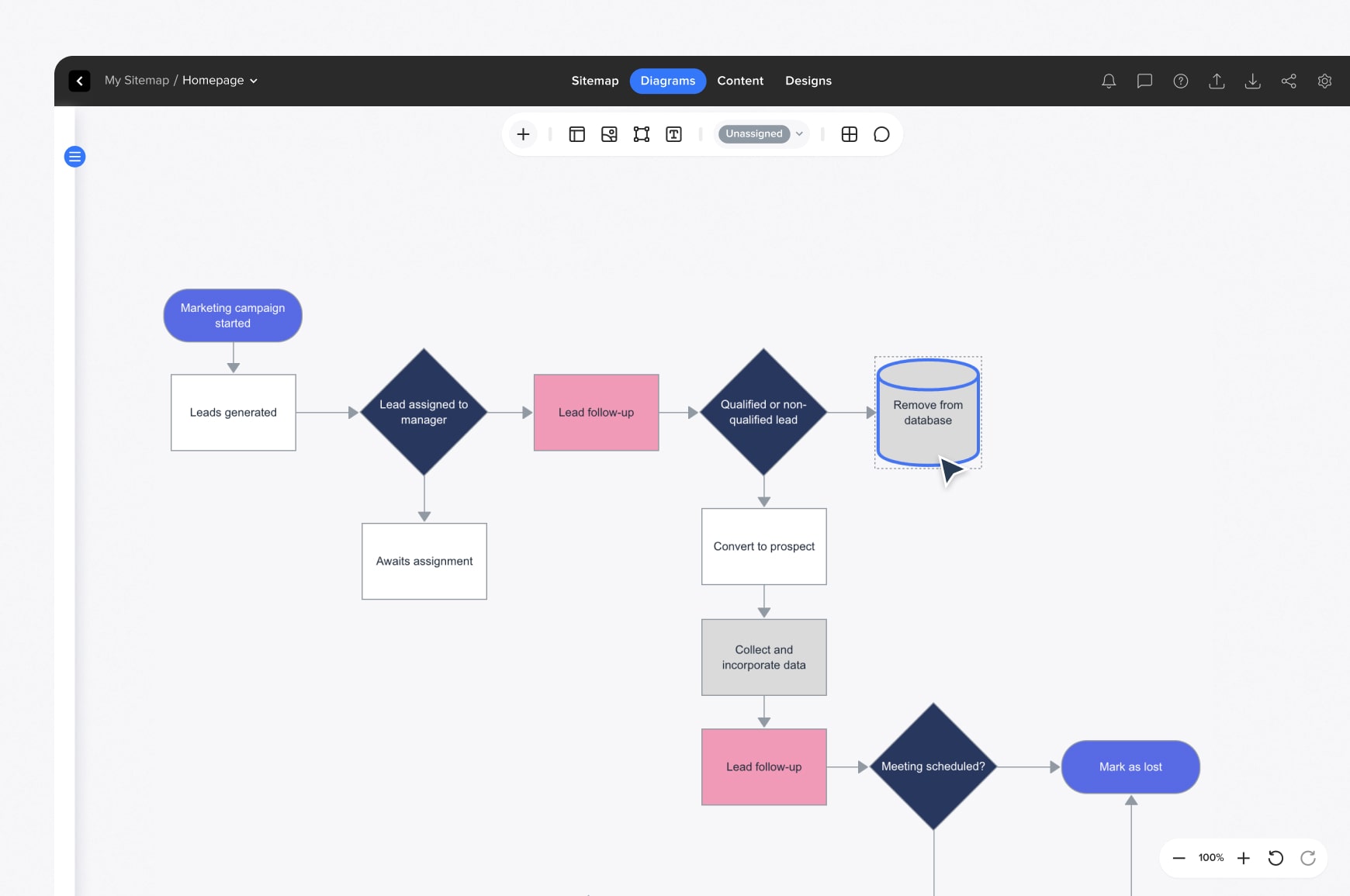Click the back arrow button
Viewport: 1350px width, 896px height.
coord(79,81)
